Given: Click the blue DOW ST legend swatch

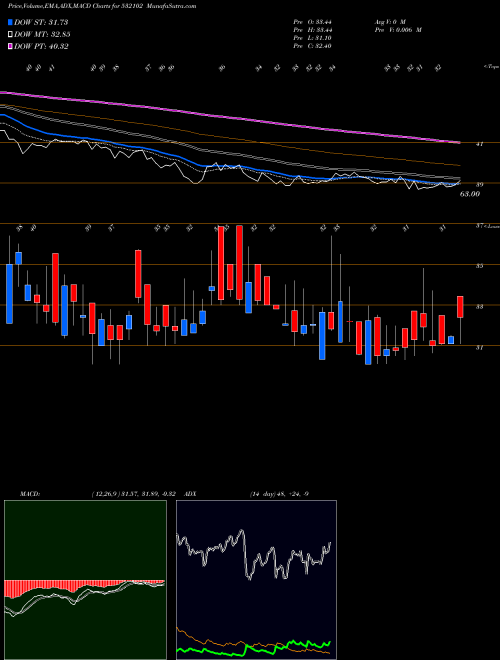Looking at the screenshot, I should click(x=11, y=22).
